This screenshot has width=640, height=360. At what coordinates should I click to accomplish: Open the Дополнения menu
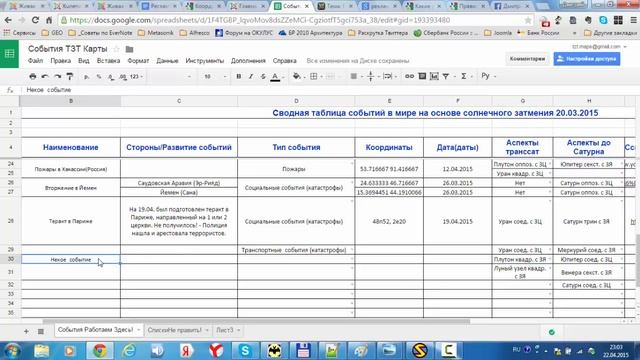pos(248,60)
